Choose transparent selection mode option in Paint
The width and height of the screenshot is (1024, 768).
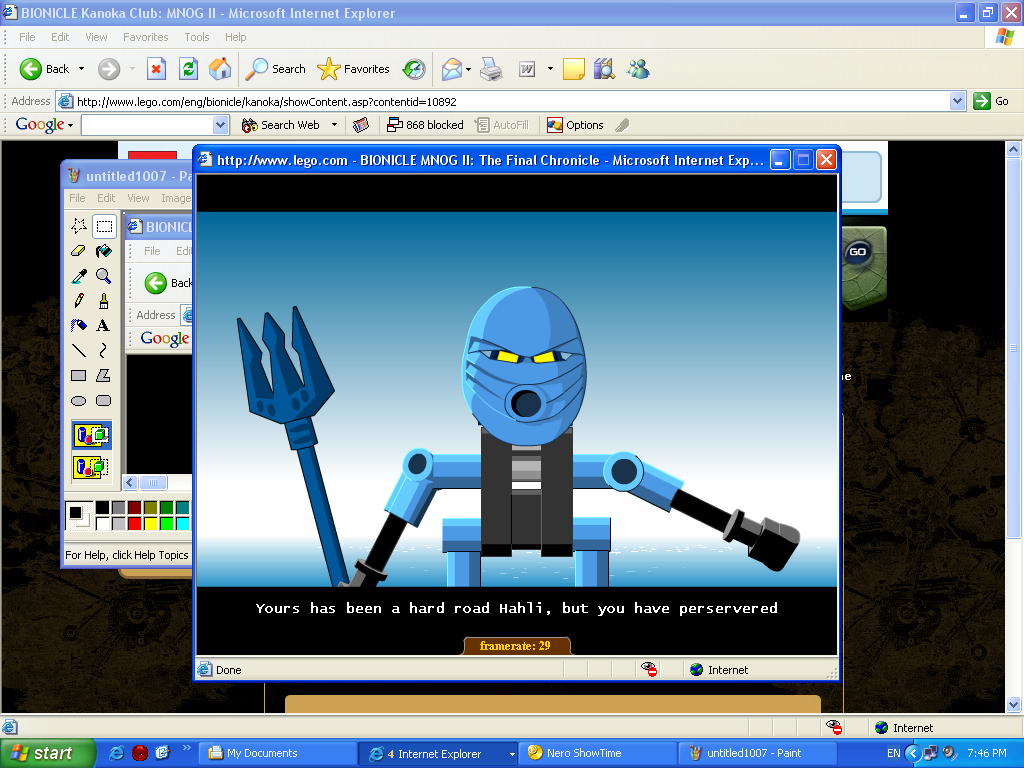(91, 466)
